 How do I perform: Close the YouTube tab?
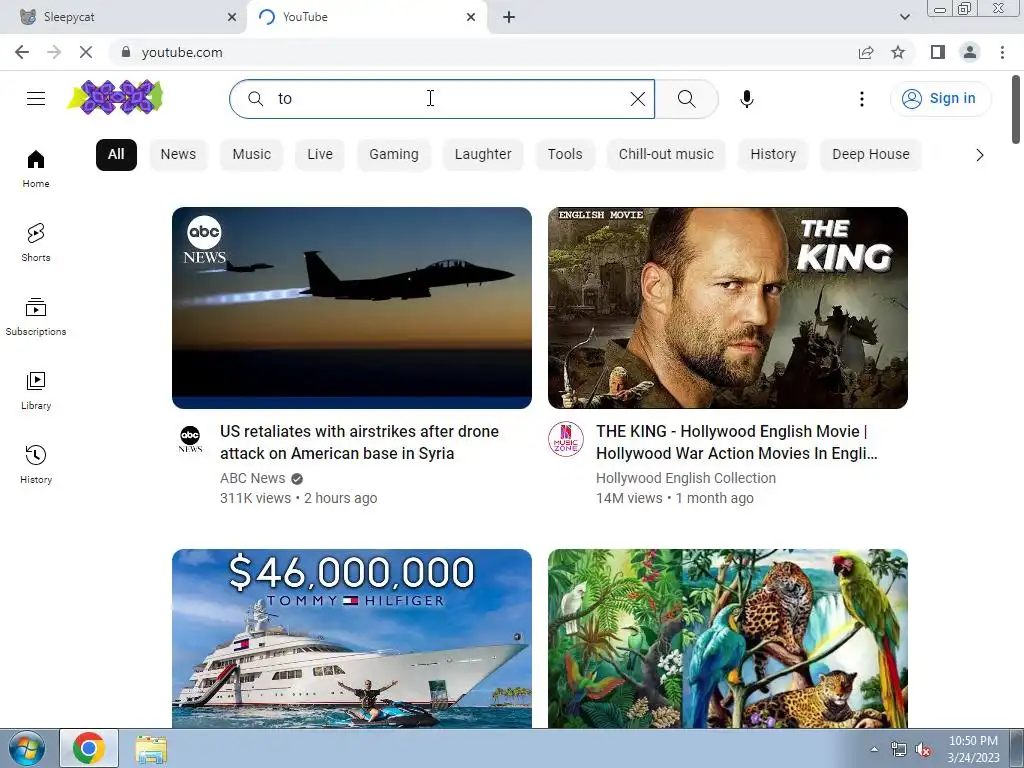click(x=471, y=17)
